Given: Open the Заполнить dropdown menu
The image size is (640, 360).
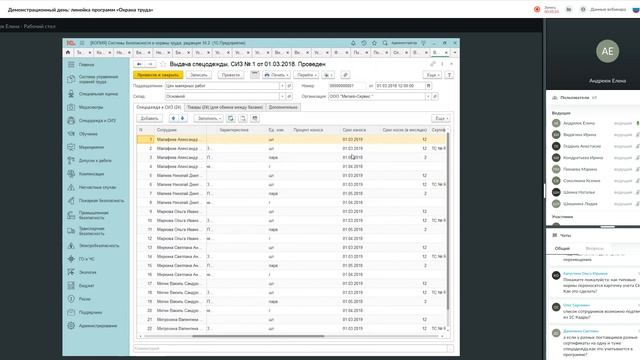Looking at the screenshot, I should pyautogui.click(x=208, y=118).
